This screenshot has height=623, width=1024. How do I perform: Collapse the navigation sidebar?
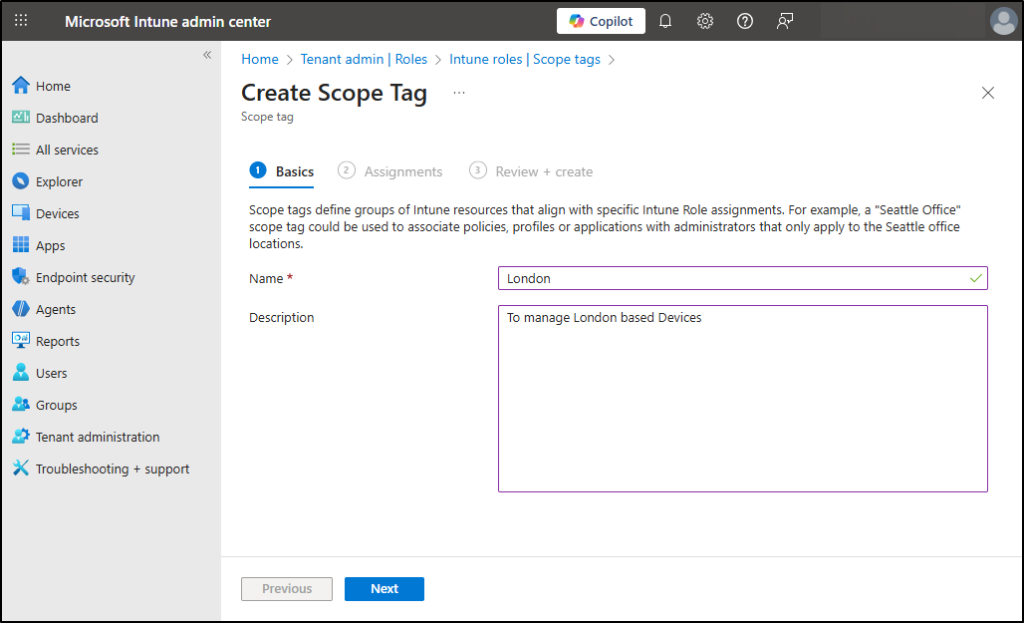tap(207, 55)
